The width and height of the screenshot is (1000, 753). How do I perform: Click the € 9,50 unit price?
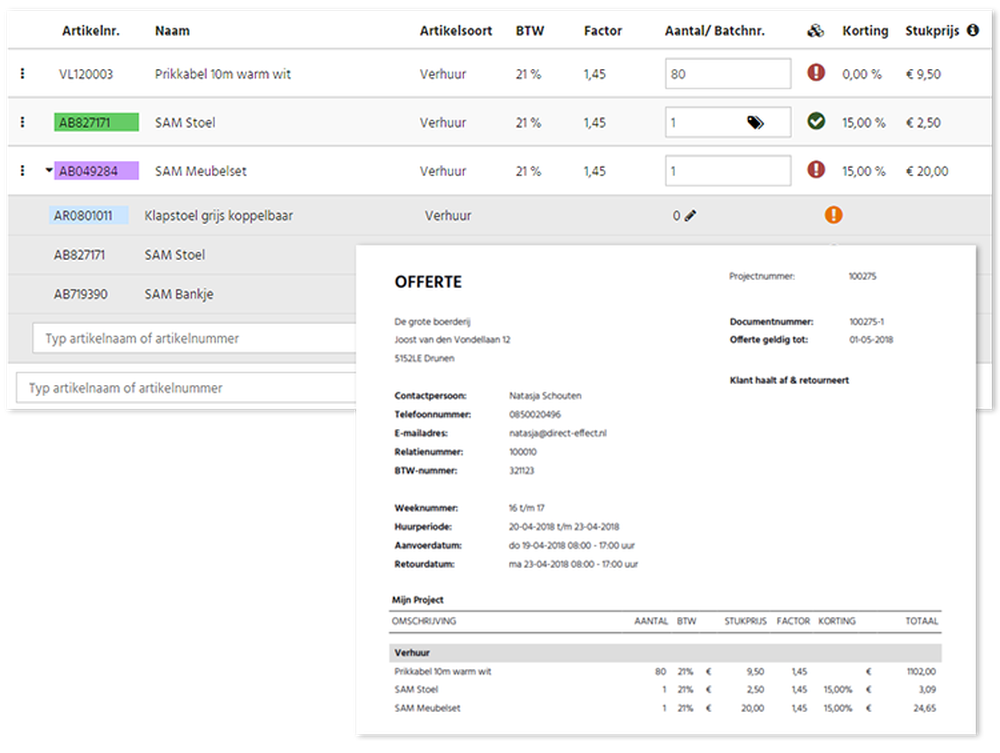coord(923,74)
